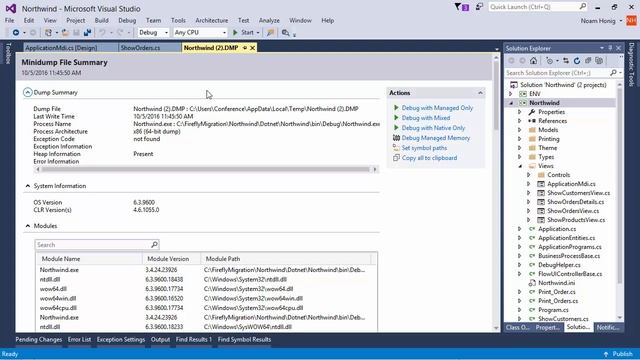Expand the ENV project node
Image resolution: width=640 pixels, height=360 pixels.
click(x=511, y=94)
